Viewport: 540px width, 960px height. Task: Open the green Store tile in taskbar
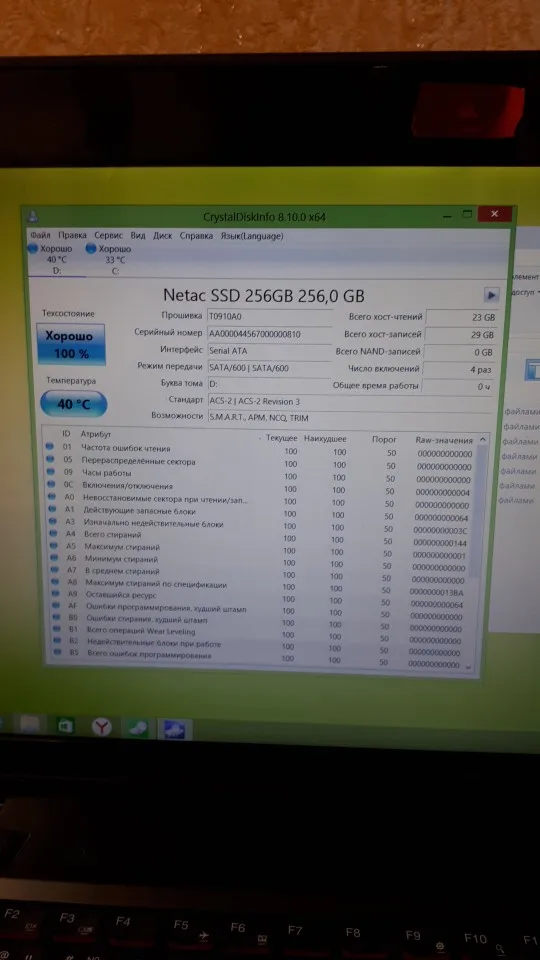pyautogui.click(x=65, y=726)
